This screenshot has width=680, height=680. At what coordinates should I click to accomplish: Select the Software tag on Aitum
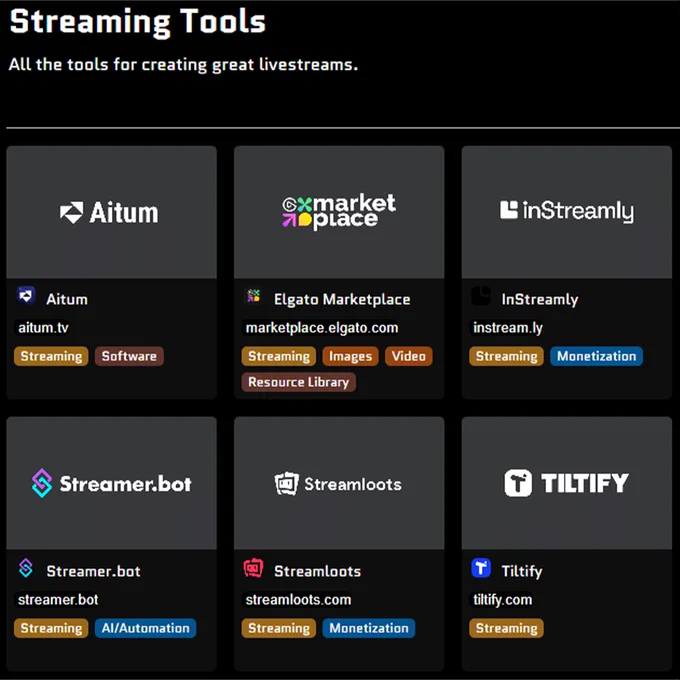(x=129, y=356)
